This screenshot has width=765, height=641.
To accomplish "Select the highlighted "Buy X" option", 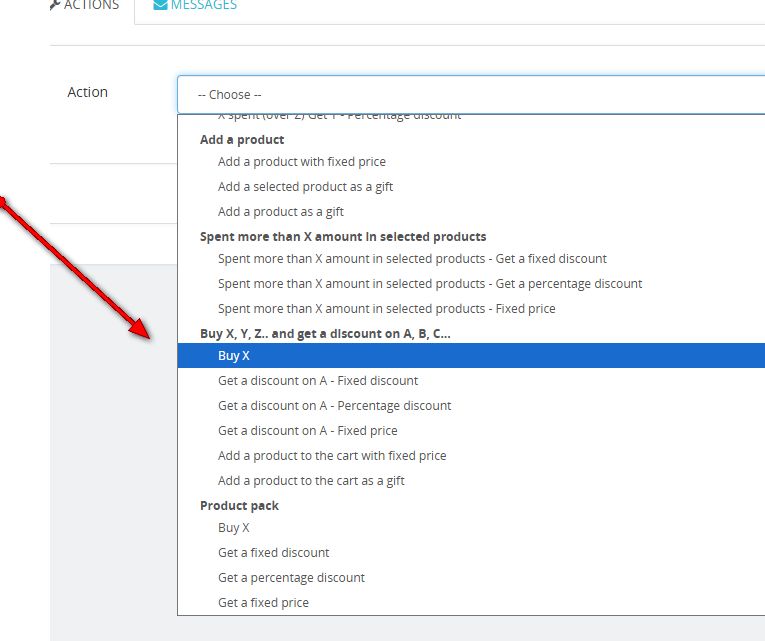I will (234, 356).
